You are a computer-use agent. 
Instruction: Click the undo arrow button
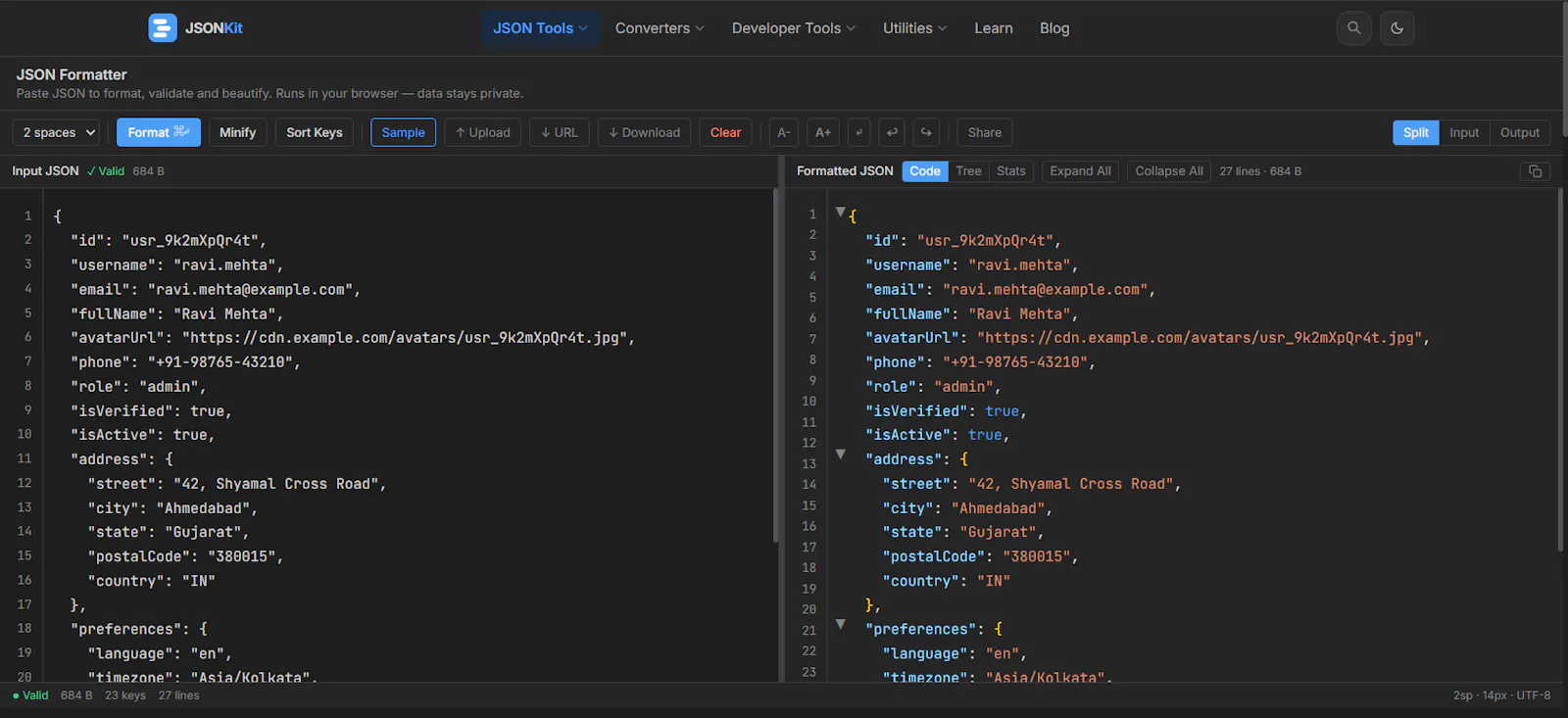pos(892,132)
